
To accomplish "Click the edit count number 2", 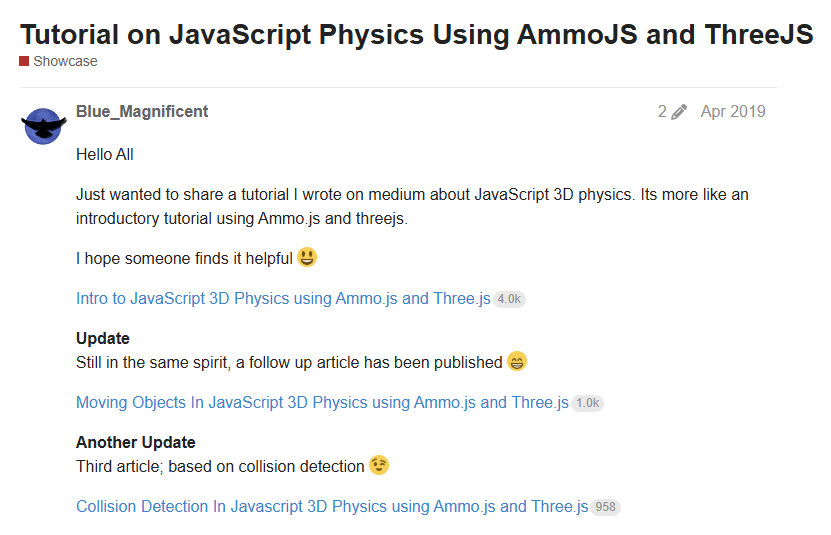I will (x=662, y=112).
